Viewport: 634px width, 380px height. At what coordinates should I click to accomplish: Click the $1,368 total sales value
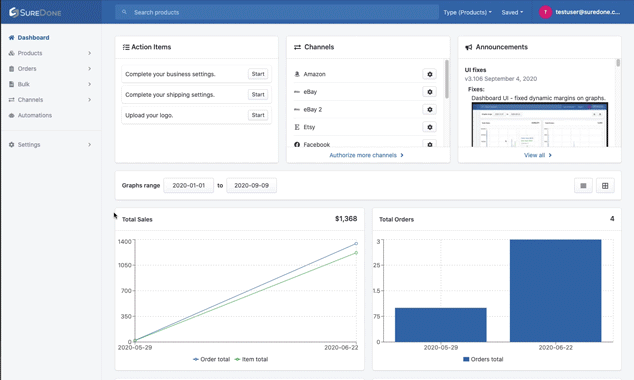click(x=346, y=219)
